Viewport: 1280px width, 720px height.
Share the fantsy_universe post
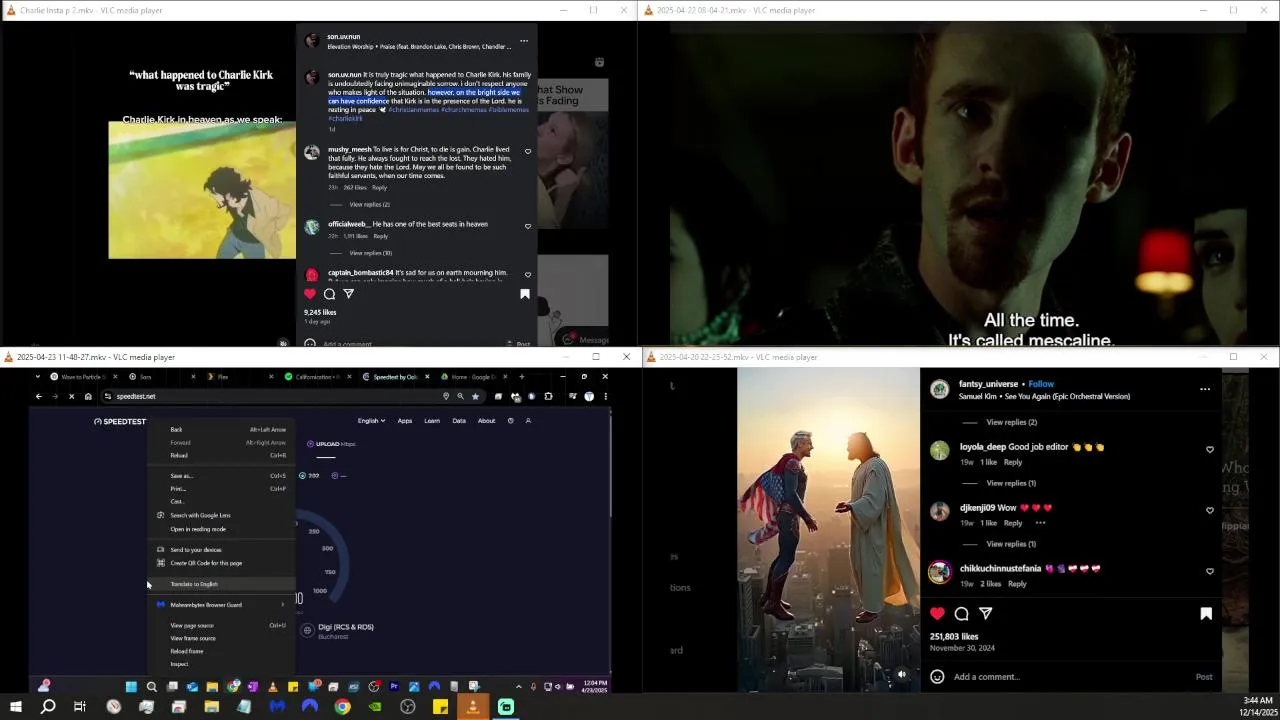click(986, 614)
